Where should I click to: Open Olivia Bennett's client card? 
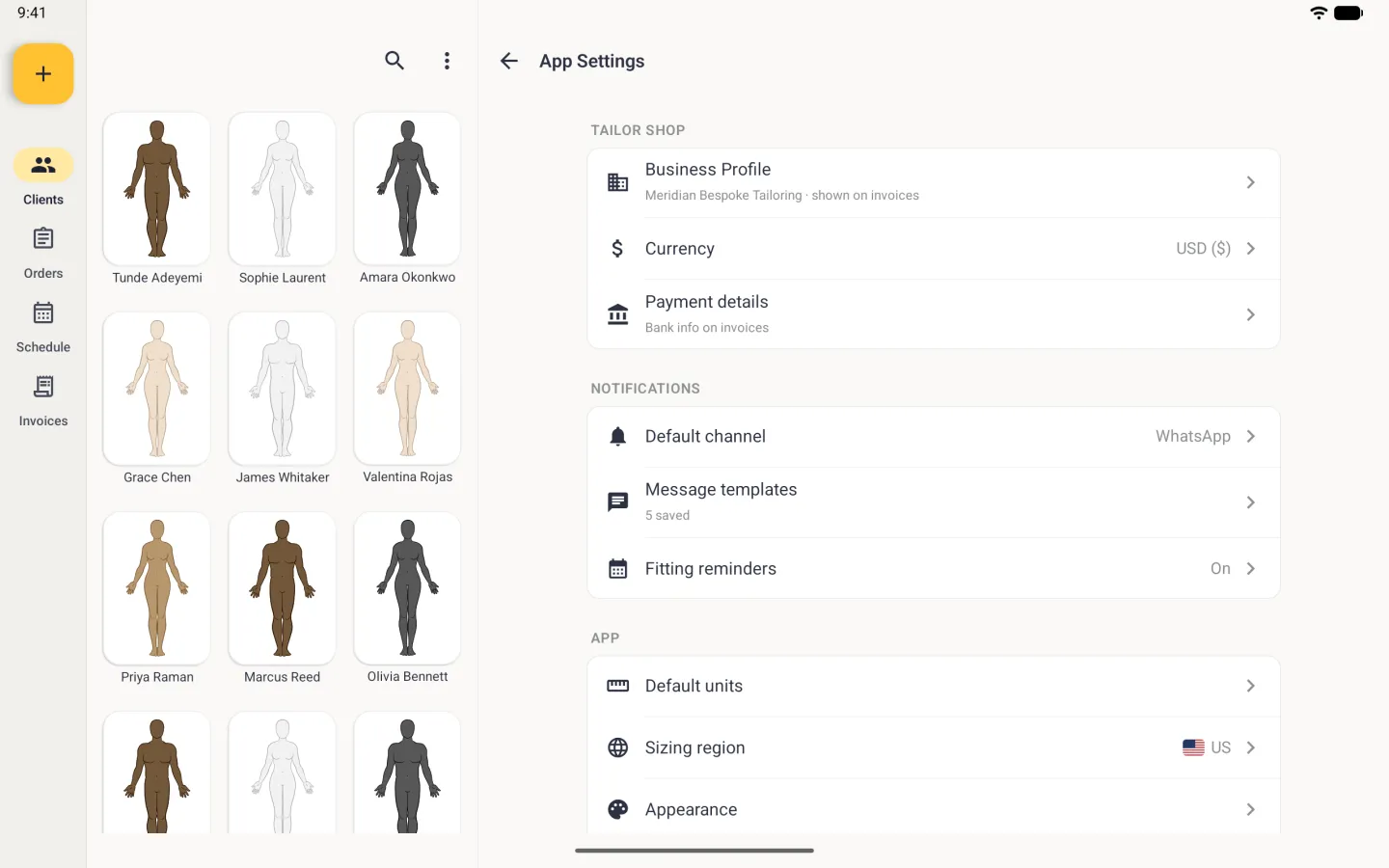tap(408, 599)
